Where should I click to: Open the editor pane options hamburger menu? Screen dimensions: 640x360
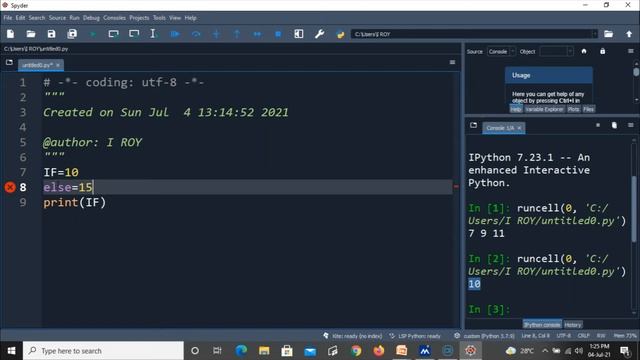point(452,62)
